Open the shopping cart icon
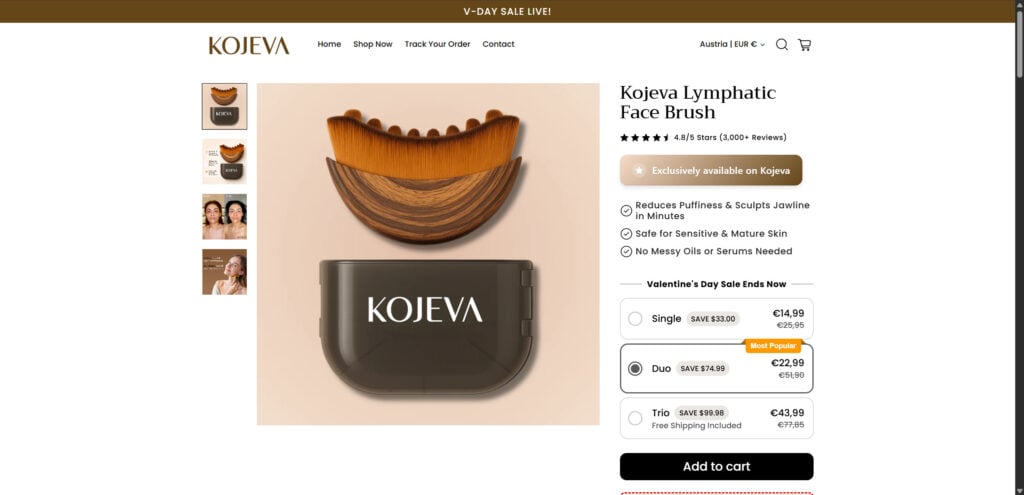1024x495 pixels. tap(805, 44)
